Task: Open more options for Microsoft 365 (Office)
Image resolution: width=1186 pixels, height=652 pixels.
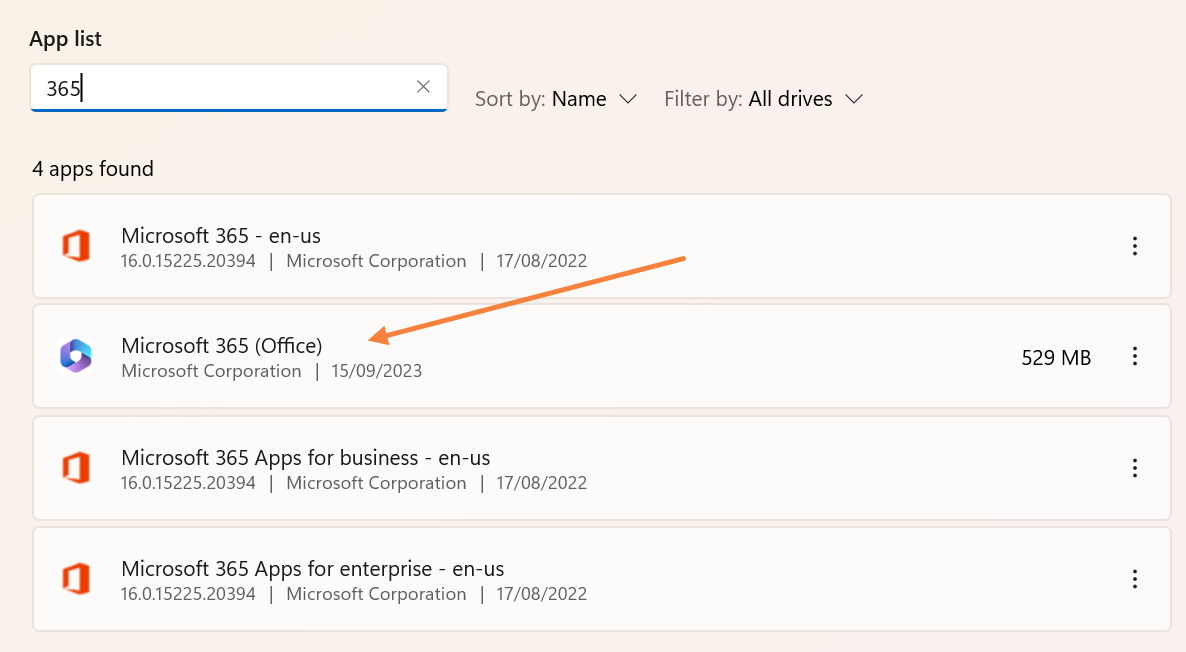Action: point(1135,356)
